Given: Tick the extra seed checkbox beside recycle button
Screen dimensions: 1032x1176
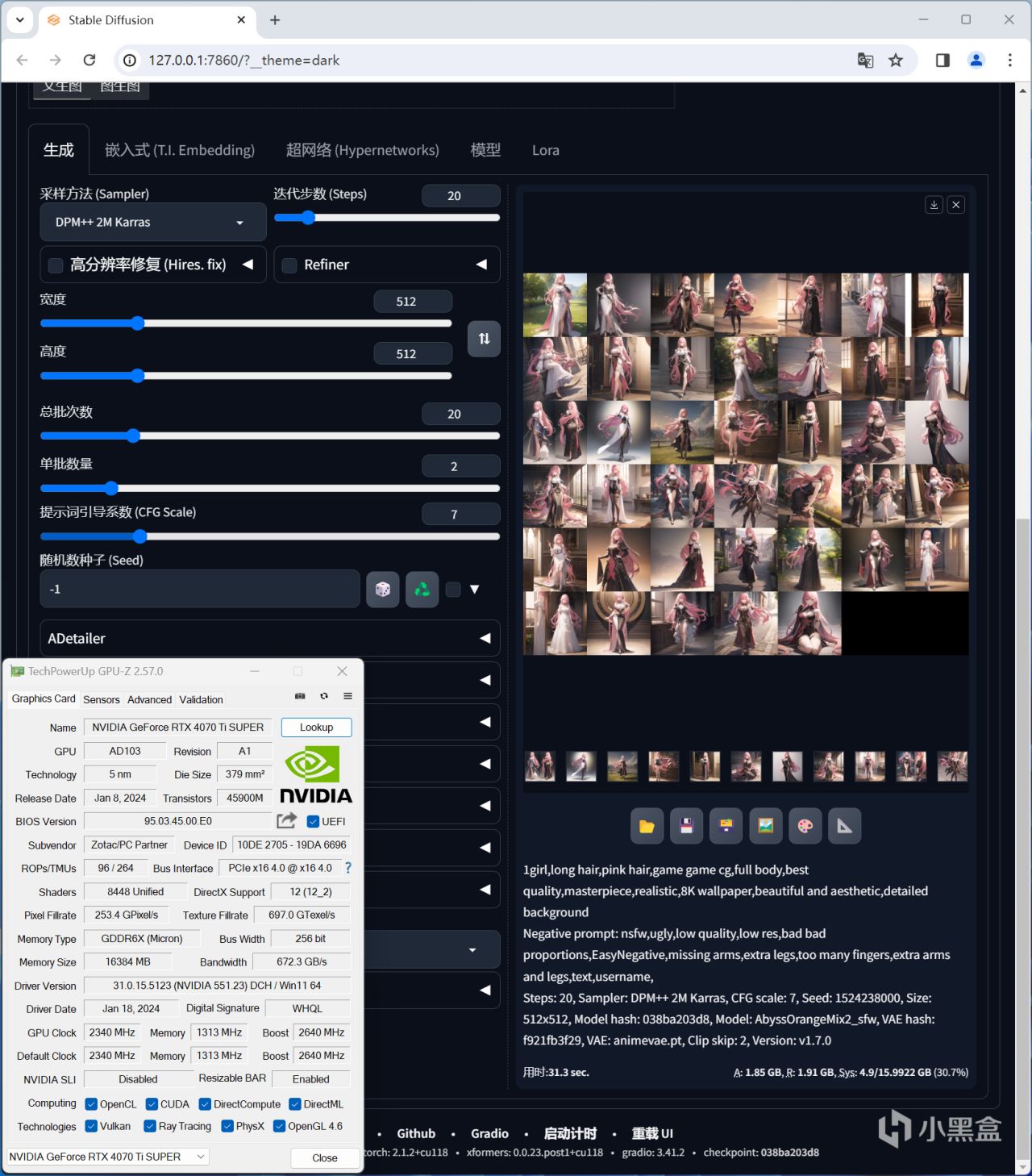Looking at the screenshot, I should tap(453, 590).
